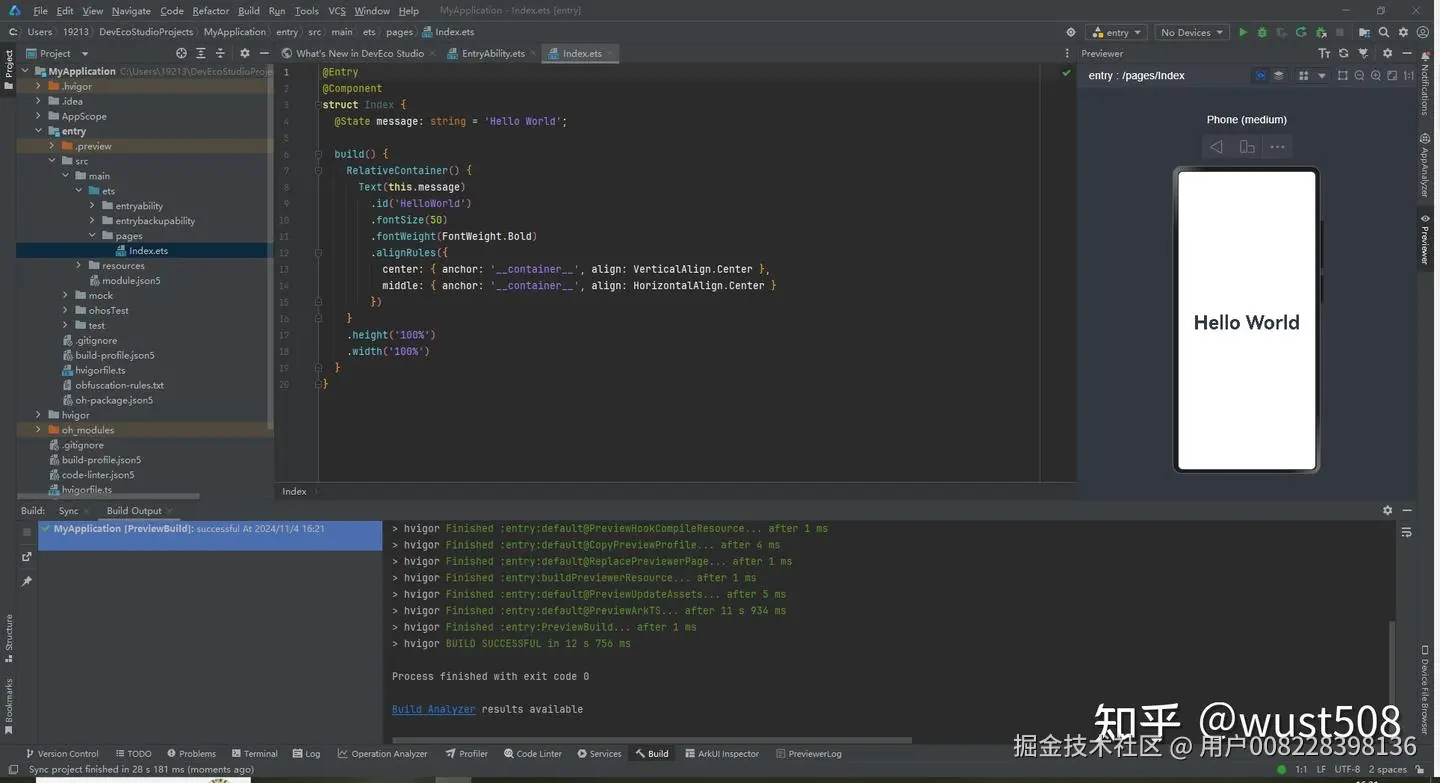Click the build output horizontal scrollbar

(x=652, y=741)
